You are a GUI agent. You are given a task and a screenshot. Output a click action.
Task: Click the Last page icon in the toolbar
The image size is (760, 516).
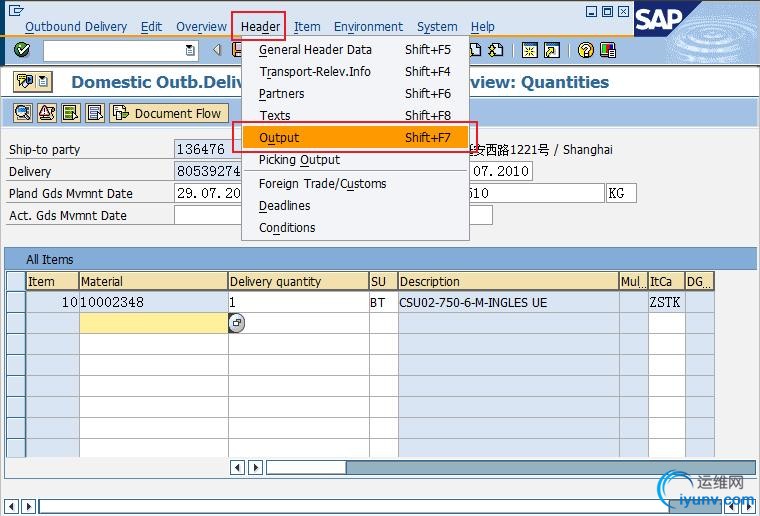point(496,50)
